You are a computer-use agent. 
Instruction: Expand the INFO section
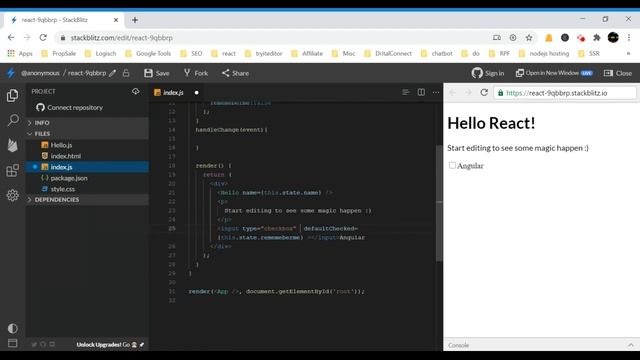[87, 122]
